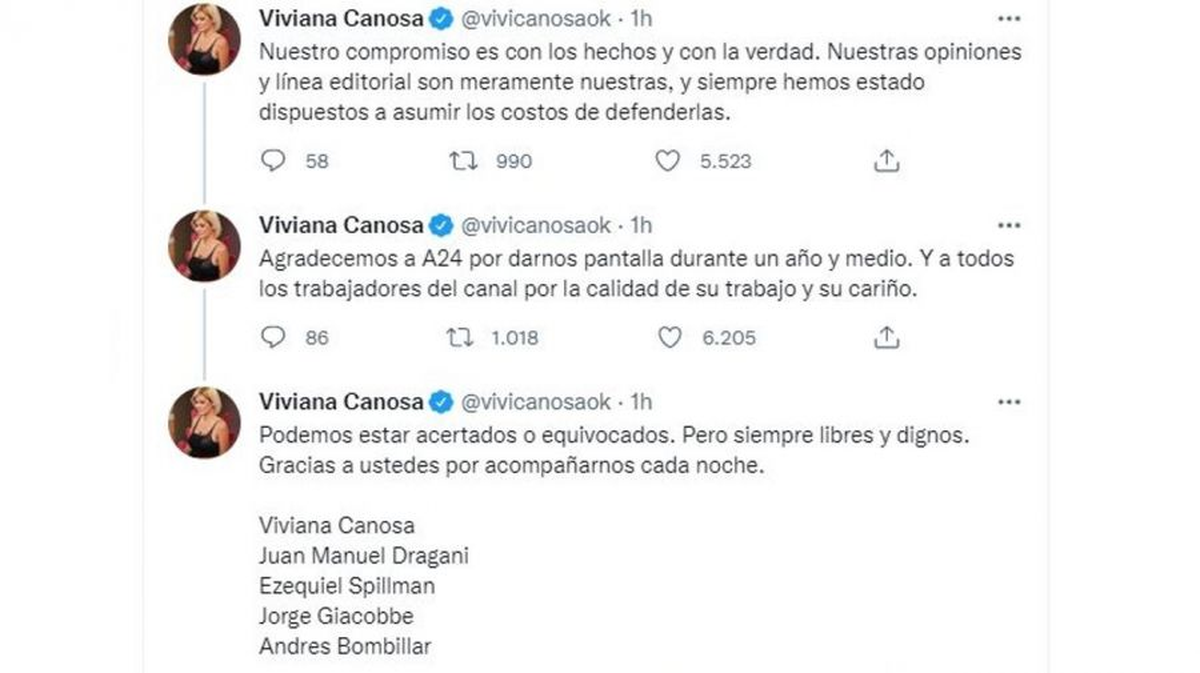Open more options on first tweet
1200x673 pixels.
[x=1010, y=19]
